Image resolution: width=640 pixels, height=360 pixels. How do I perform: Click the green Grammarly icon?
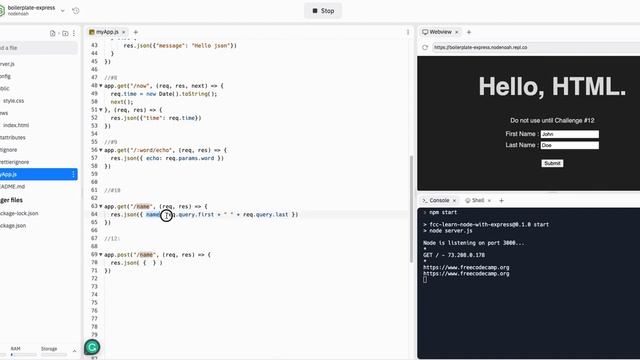point(92,347)
